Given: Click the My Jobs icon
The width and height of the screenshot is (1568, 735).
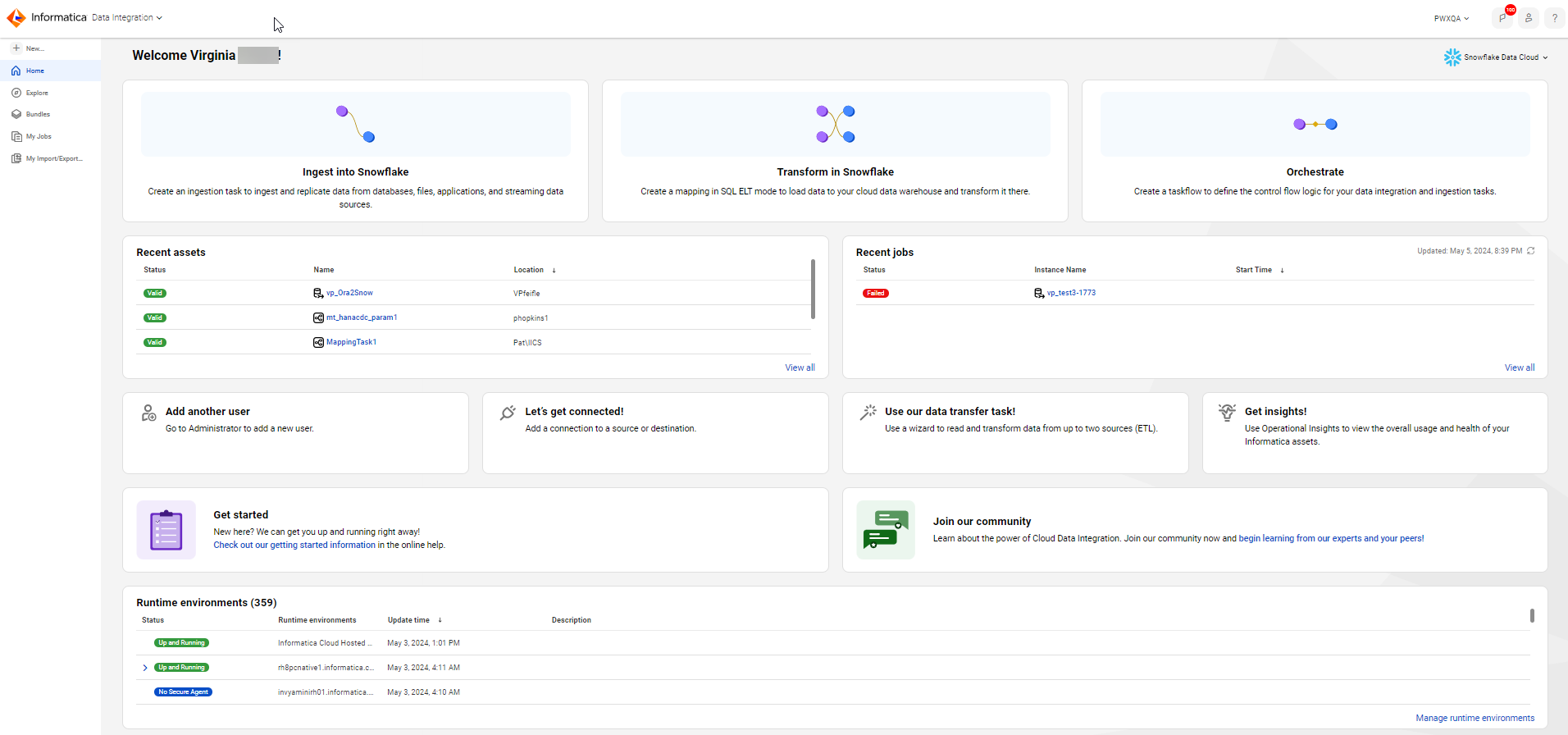Looking at the screenshot, I should 16,136.
